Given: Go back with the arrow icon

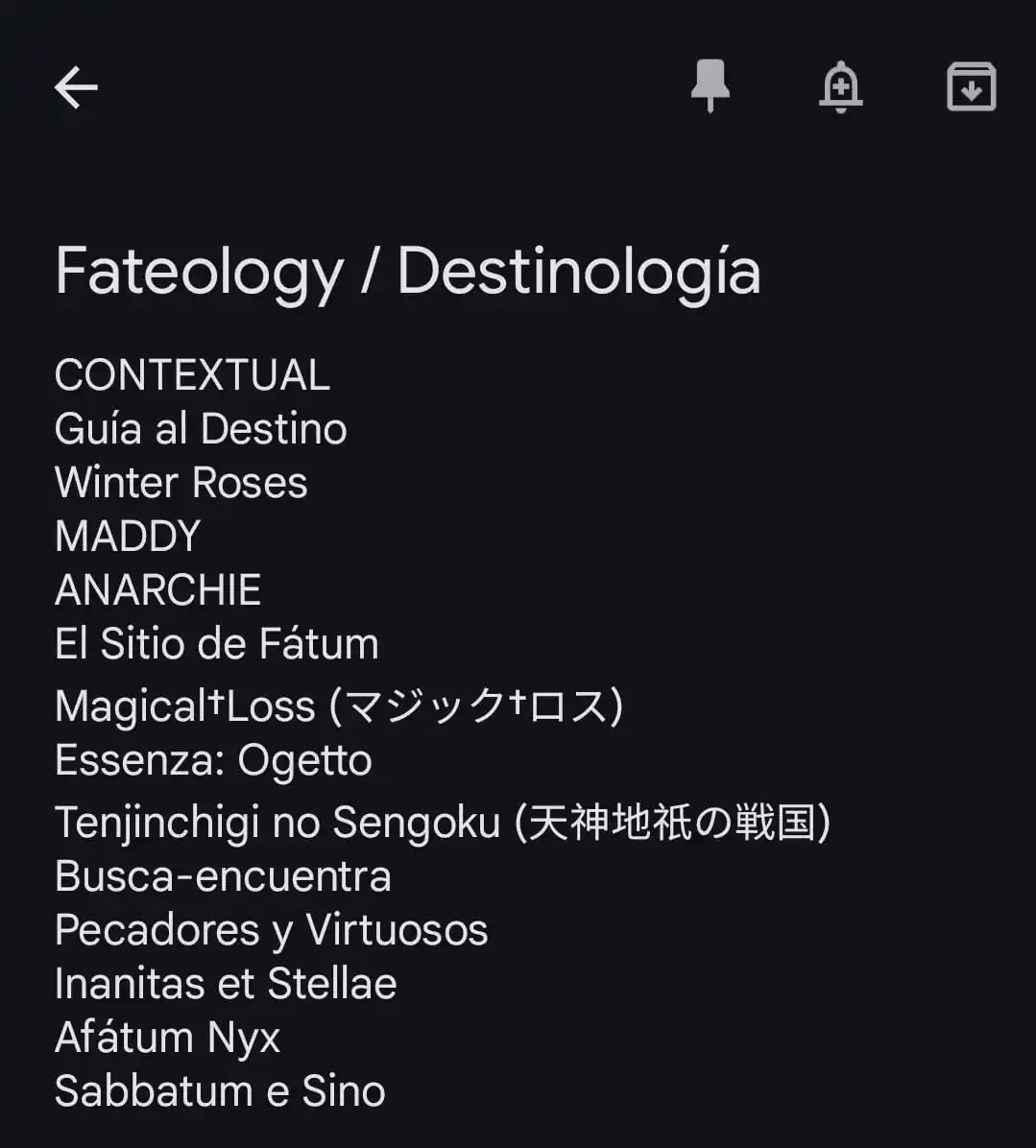Looking at the screenshot, I should point(76,87).
